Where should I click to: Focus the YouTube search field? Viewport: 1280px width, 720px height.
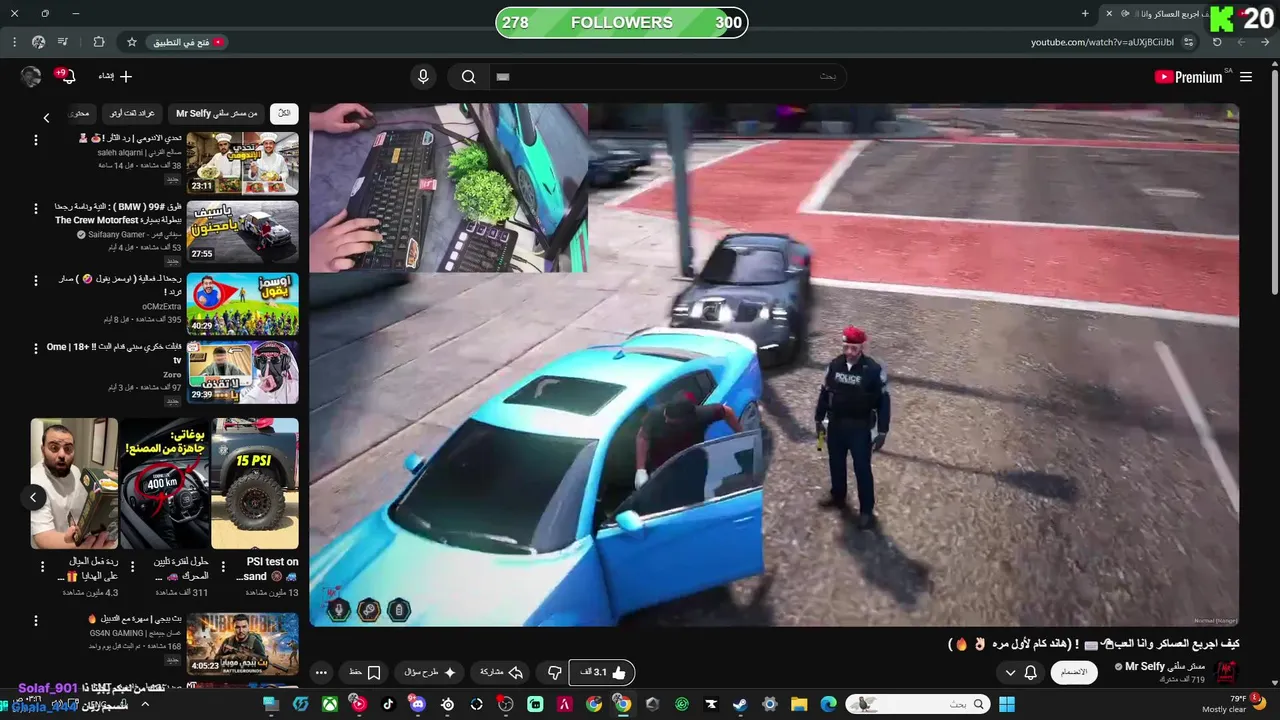coord(667,77)
